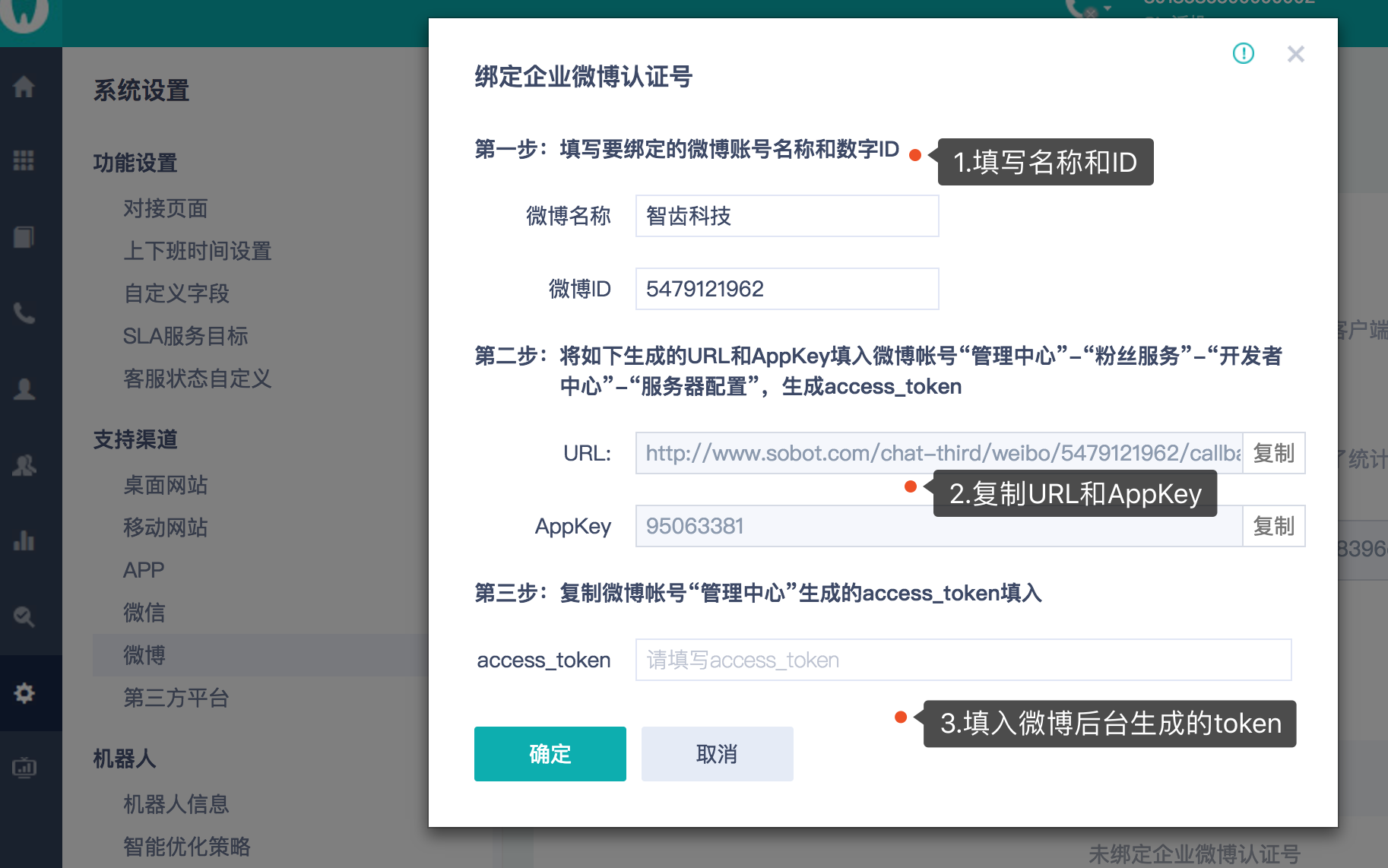Select 移动网站 channel
Viewport: 1388px width, 868px height.
click(166, 527)
